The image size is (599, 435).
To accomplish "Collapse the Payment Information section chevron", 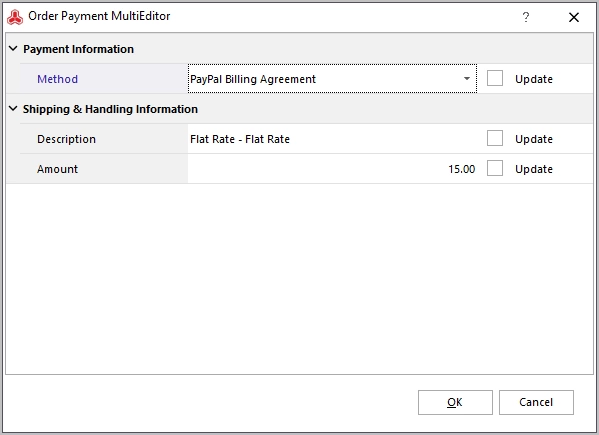I will coord(13,49).
